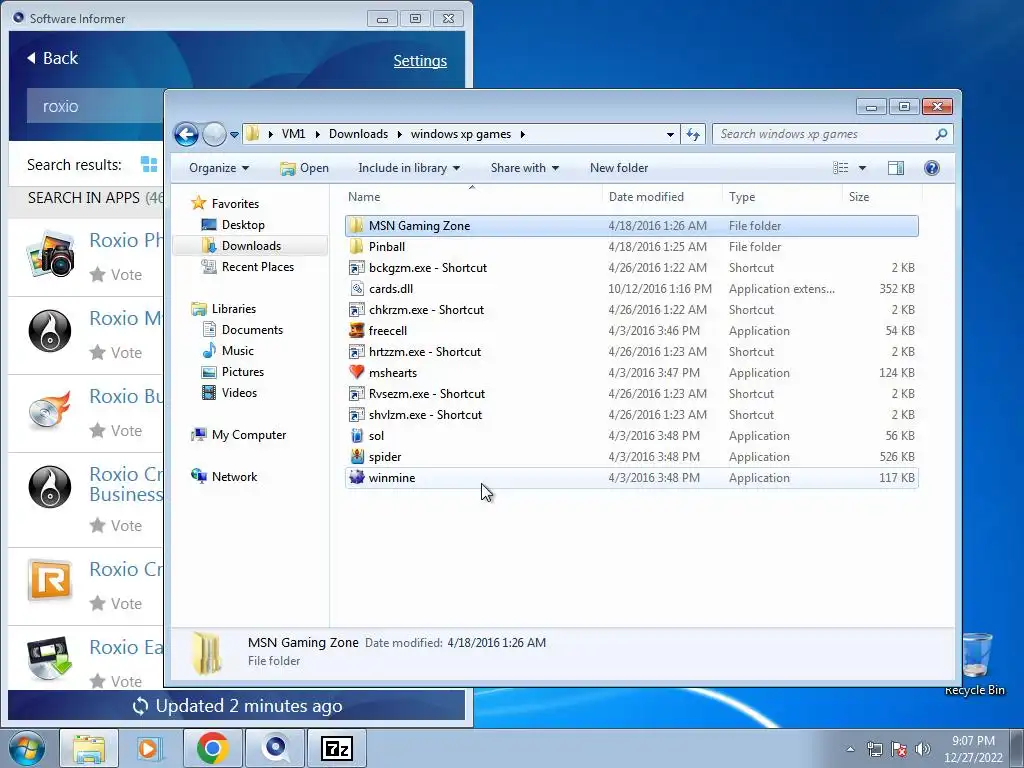
Task: Sort by the Name column header
Action: 364,197
